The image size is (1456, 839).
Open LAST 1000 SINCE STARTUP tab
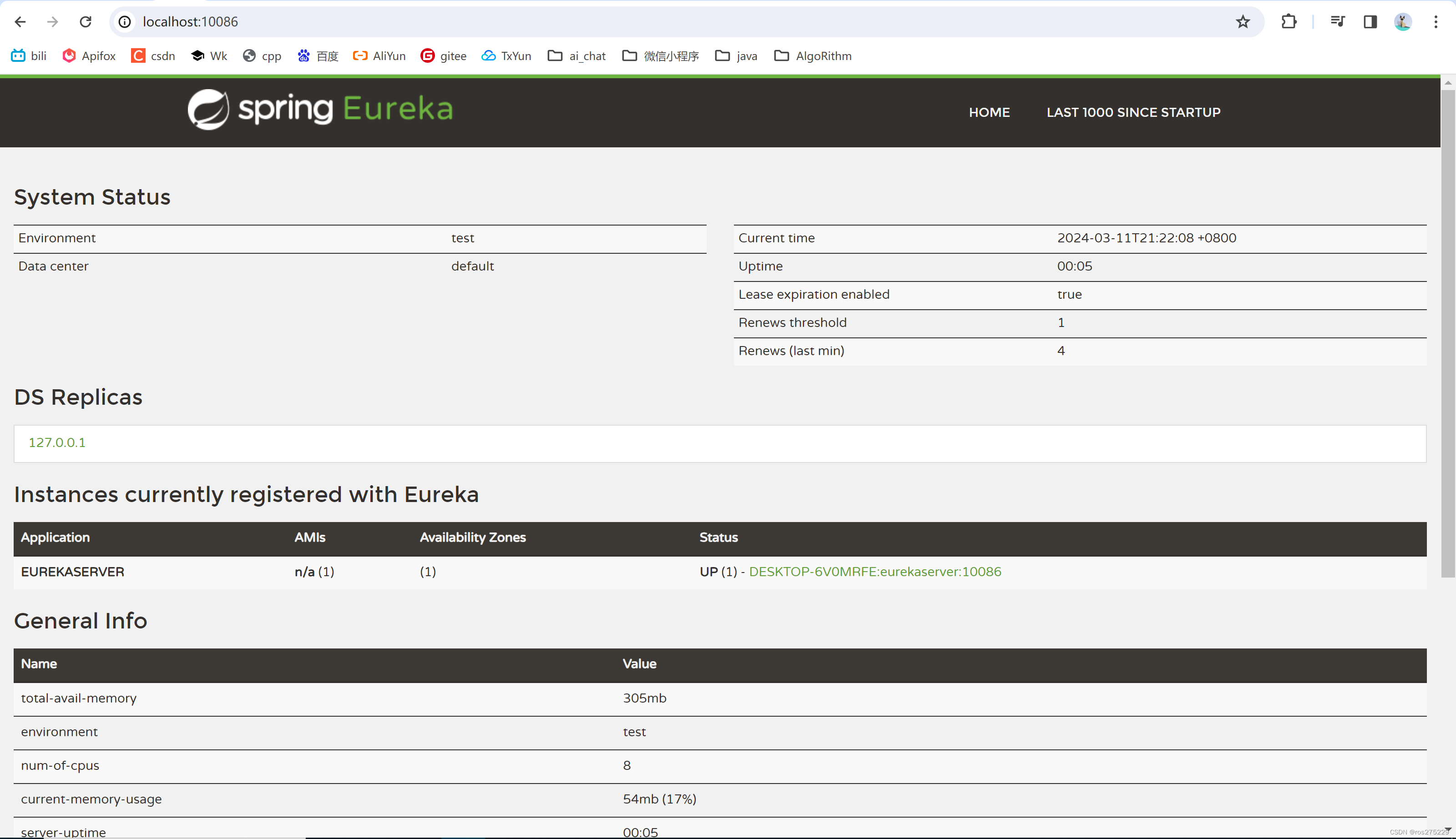click(x=1133, y=112)
